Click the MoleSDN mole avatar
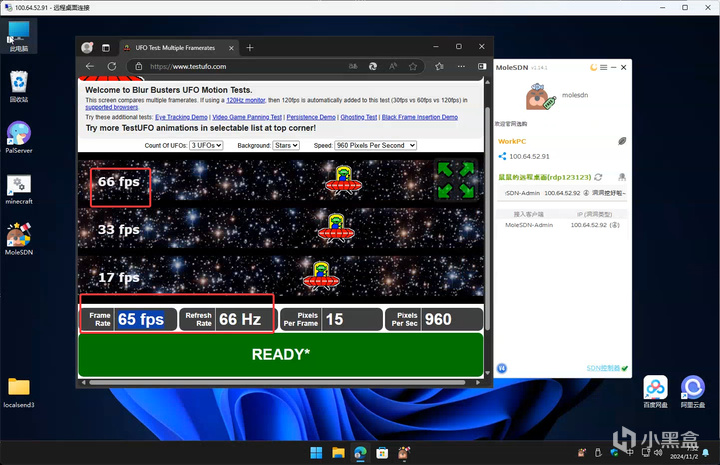 click(540, 96)
